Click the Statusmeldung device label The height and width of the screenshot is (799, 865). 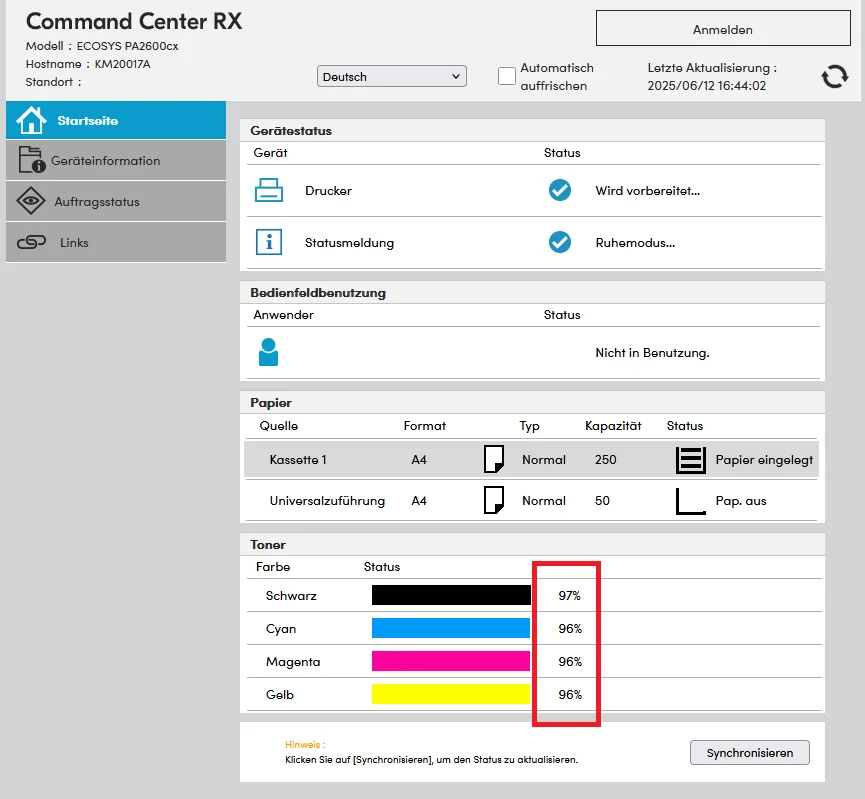tap(349, 243)
